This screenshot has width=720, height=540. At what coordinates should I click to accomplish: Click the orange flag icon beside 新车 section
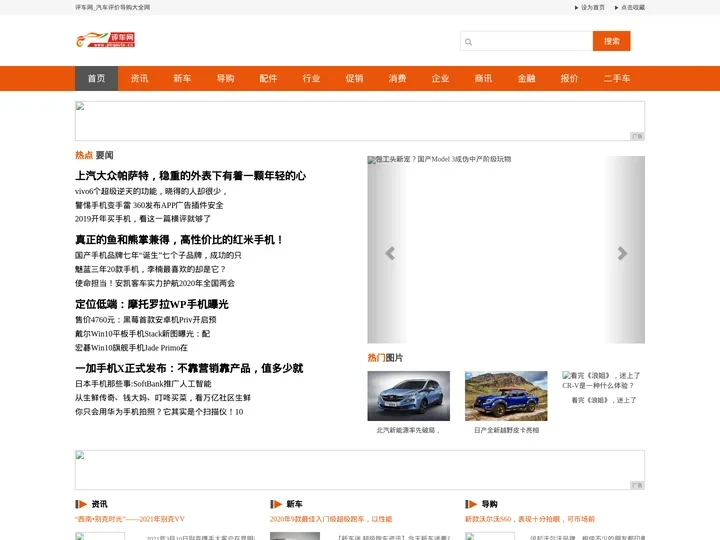click(x=276, y=504)
